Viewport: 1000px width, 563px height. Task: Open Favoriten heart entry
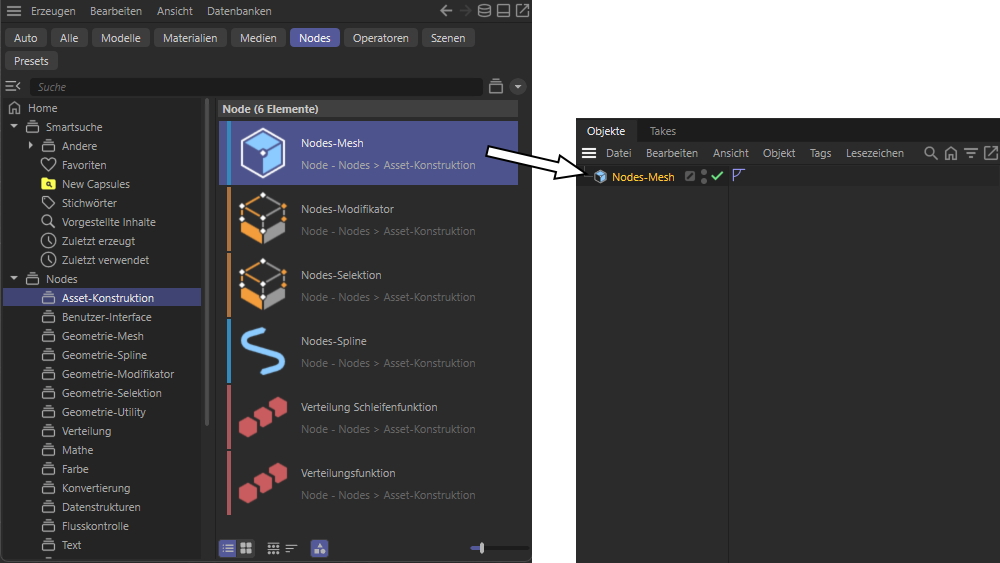coord(84,165)
